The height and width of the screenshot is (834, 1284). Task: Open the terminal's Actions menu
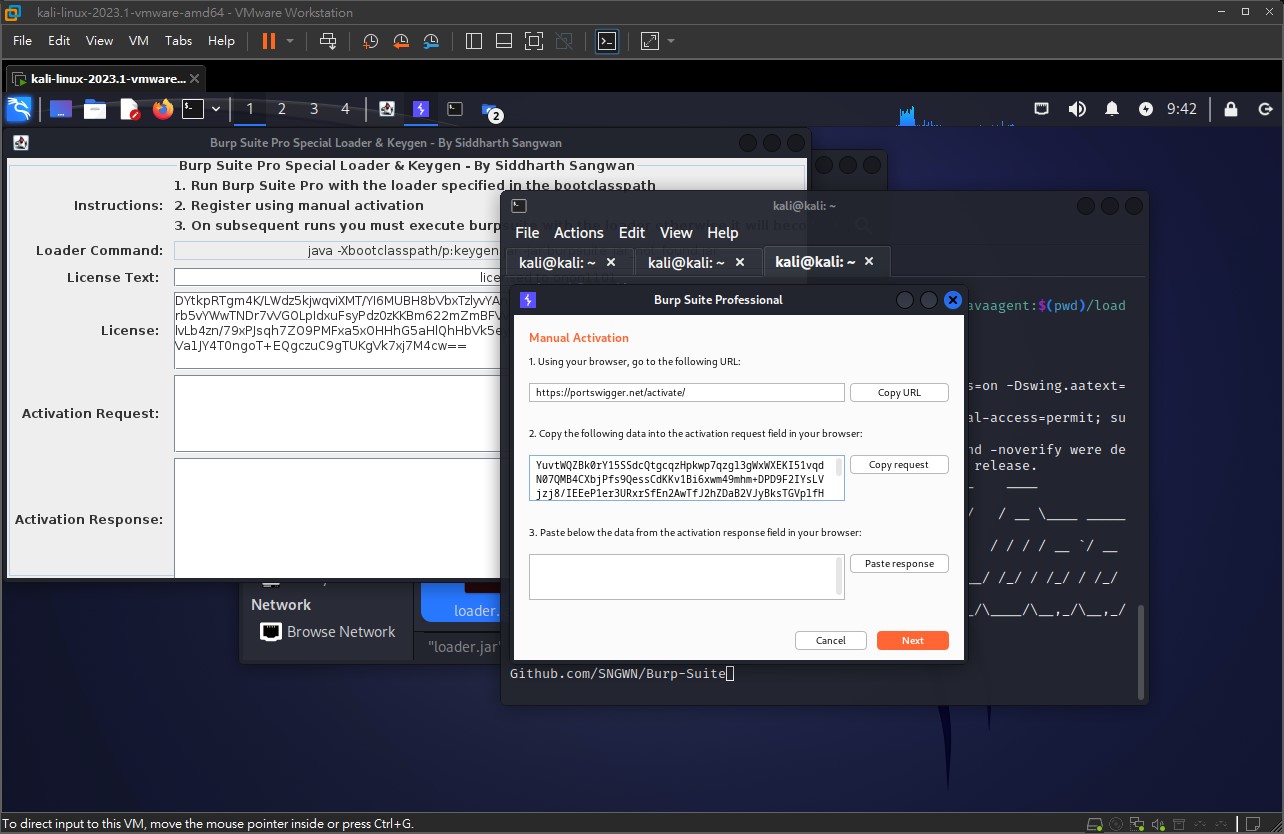coord(578,232)
